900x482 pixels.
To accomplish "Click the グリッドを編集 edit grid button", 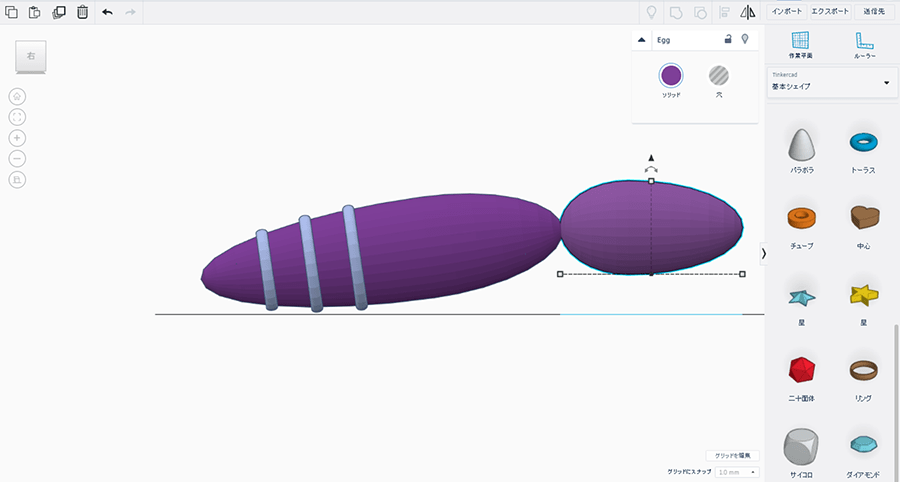I will [x=732, y=456].
